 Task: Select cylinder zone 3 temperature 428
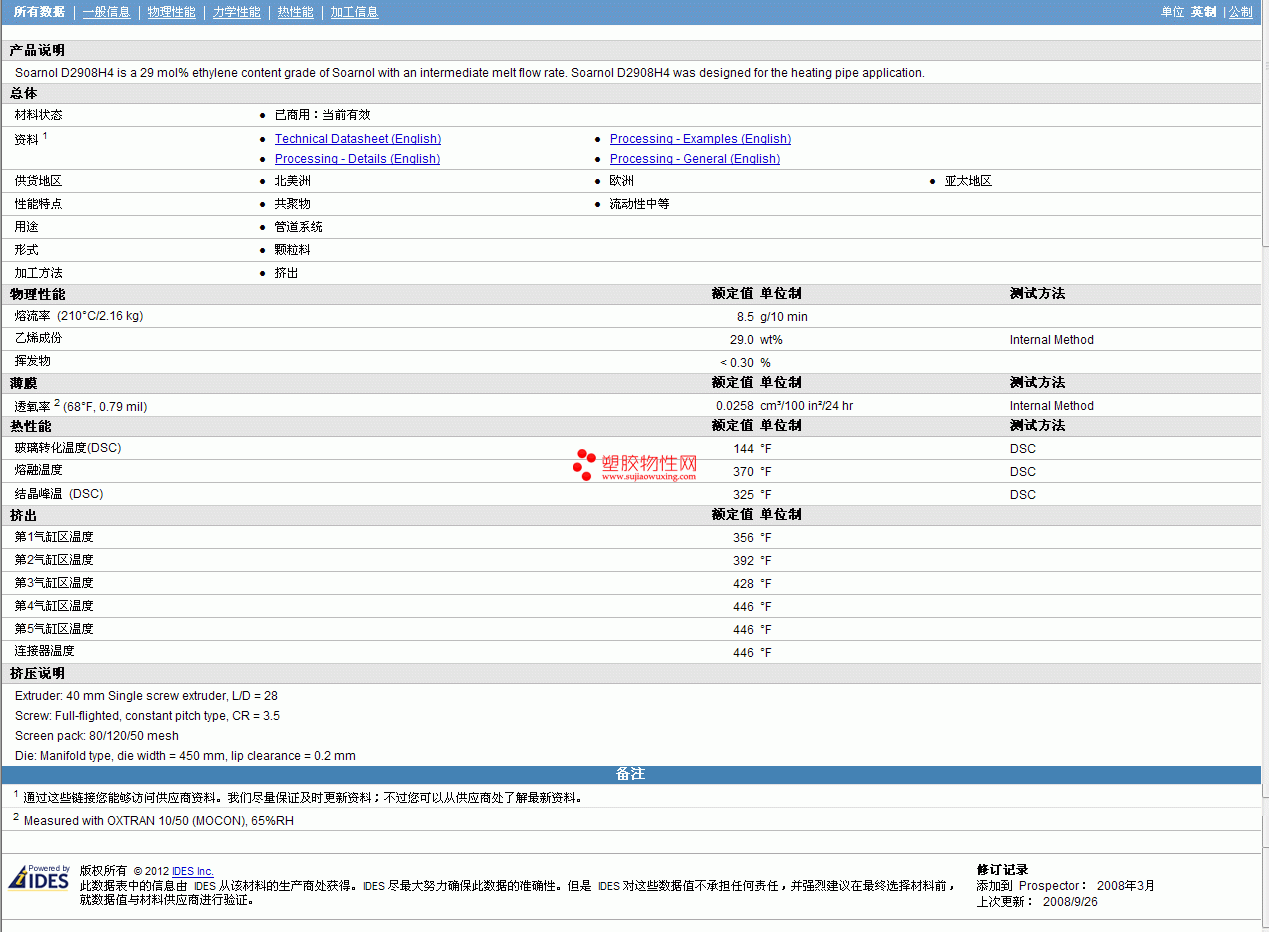click(x=743, y=584)
